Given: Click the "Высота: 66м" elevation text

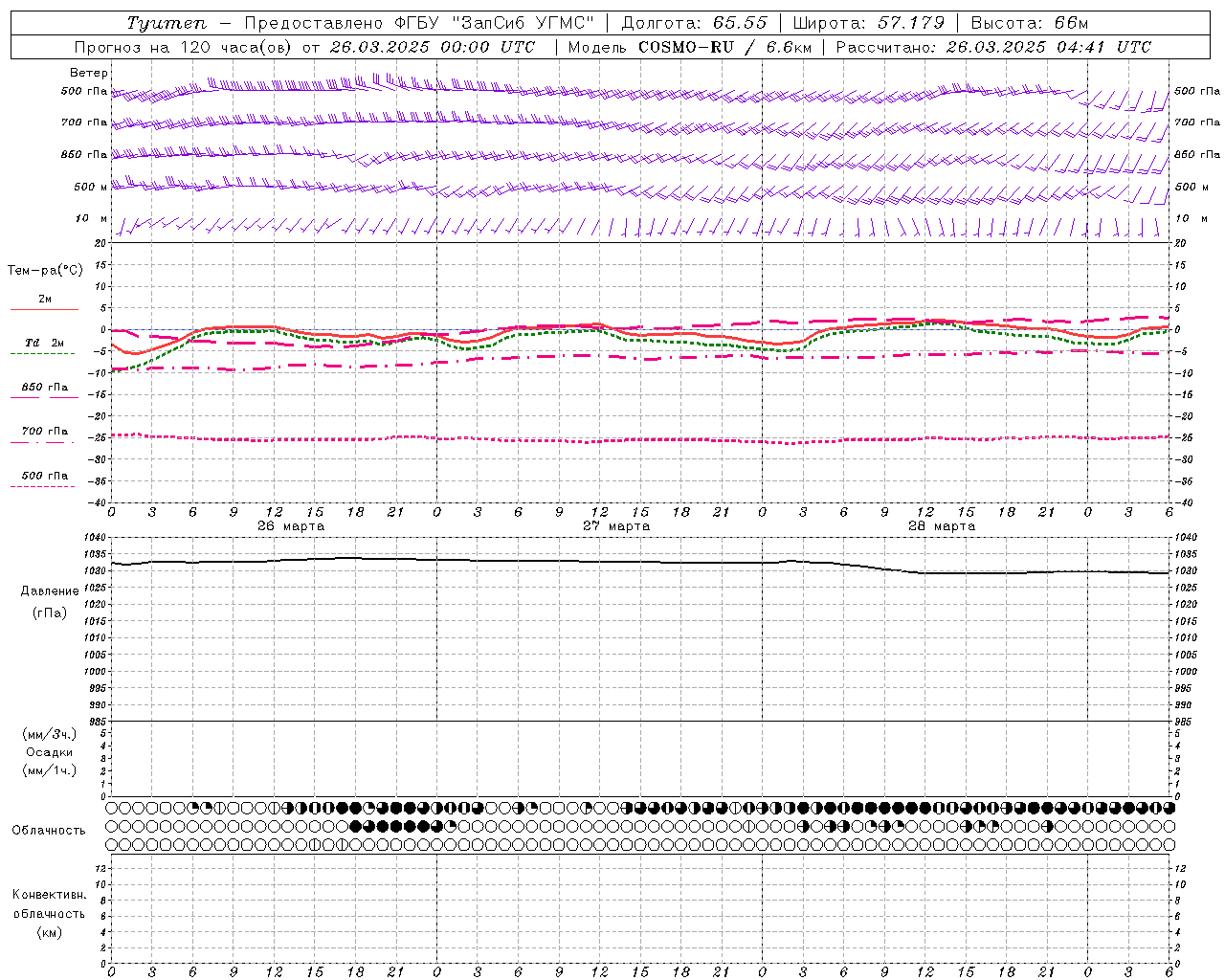Looking at the screenshot, I should pos(1030,23).
